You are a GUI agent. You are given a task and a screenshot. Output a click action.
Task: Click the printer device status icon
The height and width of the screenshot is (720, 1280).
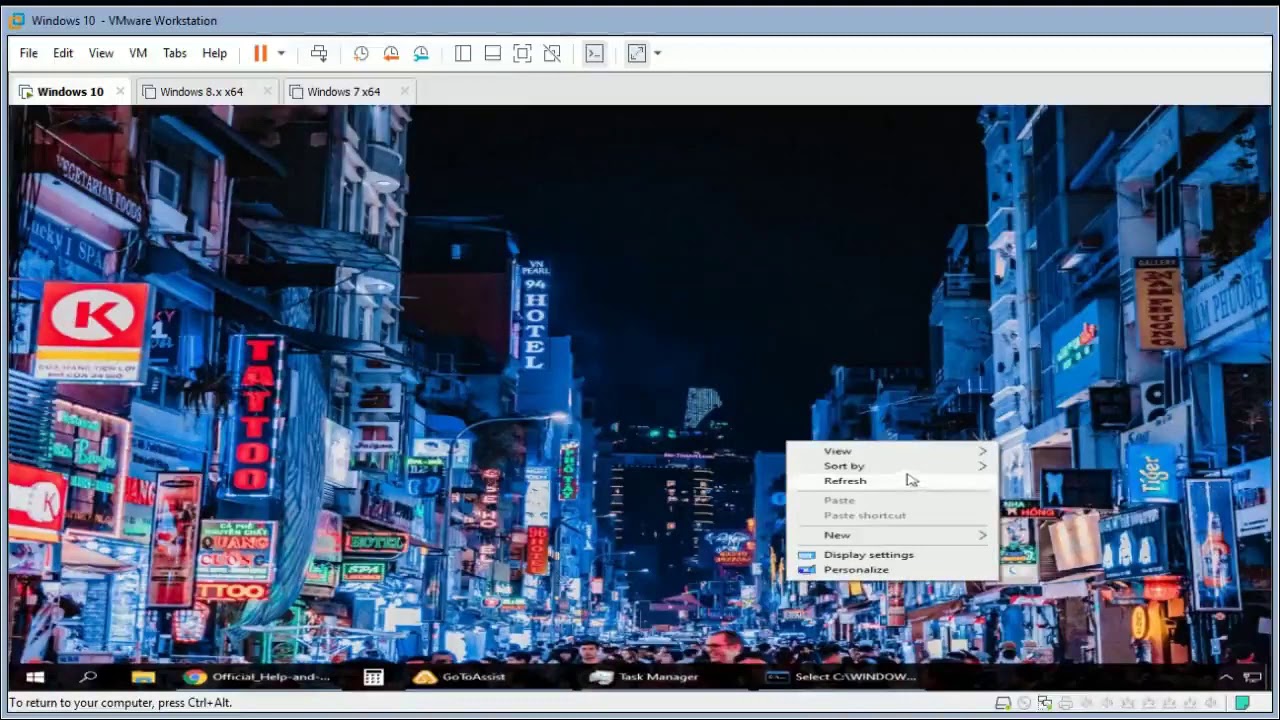point(1066,703)
